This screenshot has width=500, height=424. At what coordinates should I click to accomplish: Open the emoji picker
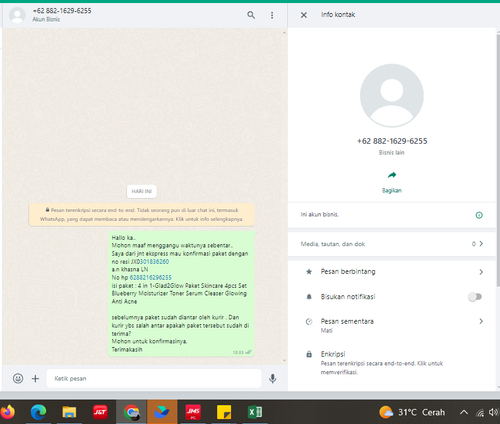coord(18,378)
